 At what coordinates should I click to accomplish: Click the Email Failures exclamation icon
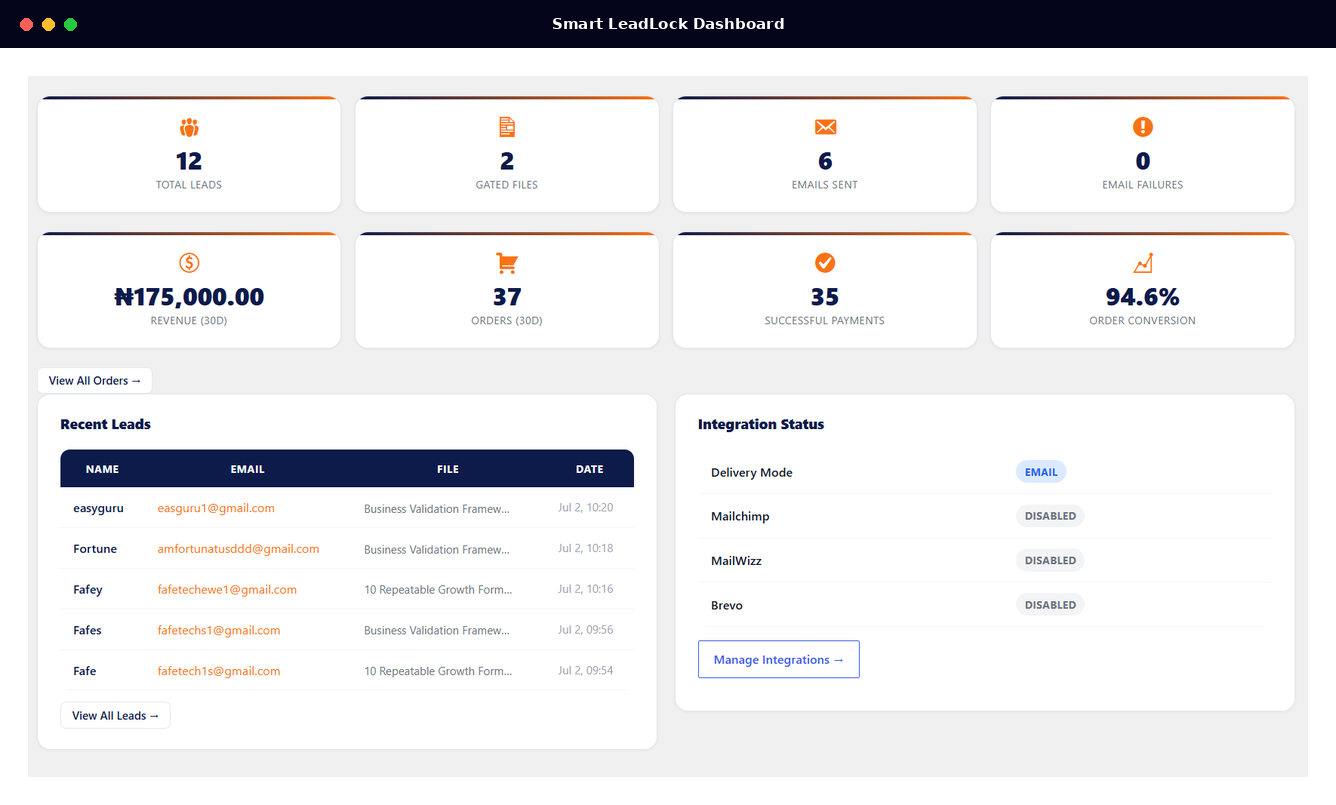[x=1143, y=127]
